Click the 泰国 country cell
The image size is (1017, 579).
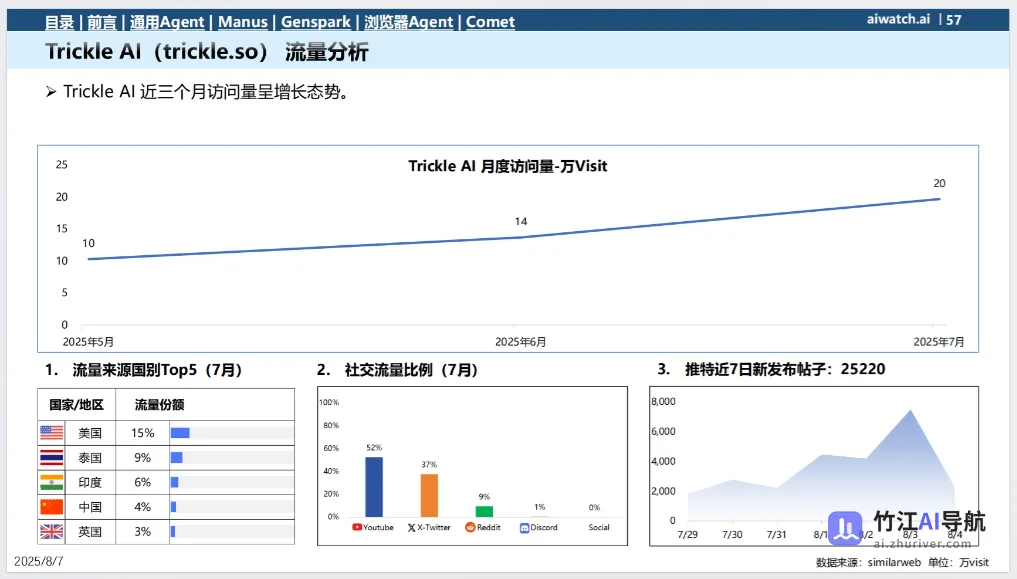point(90,458)
